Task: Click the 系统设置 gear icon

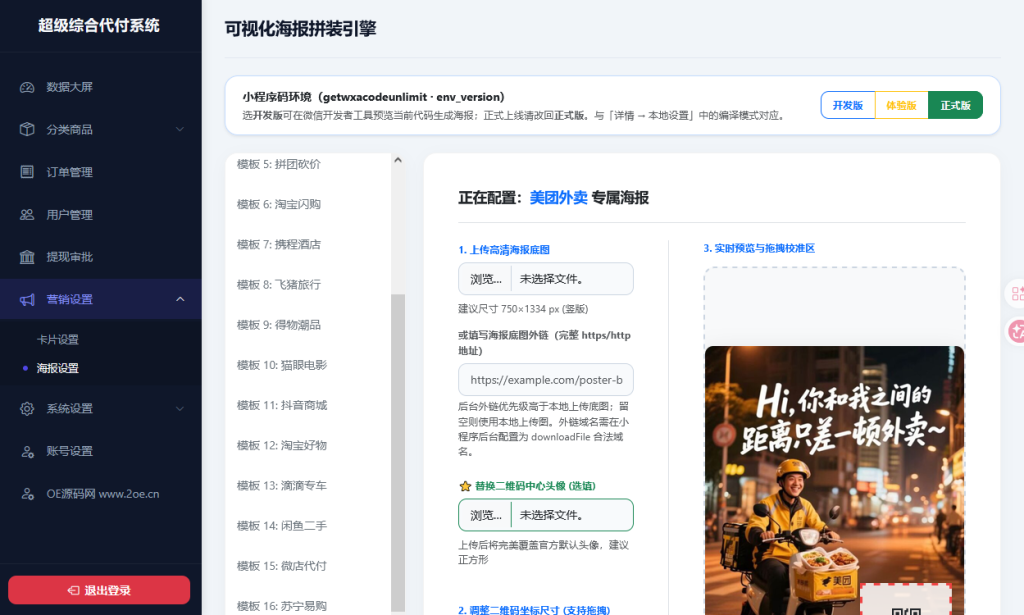Action: [x=27, y=409]
